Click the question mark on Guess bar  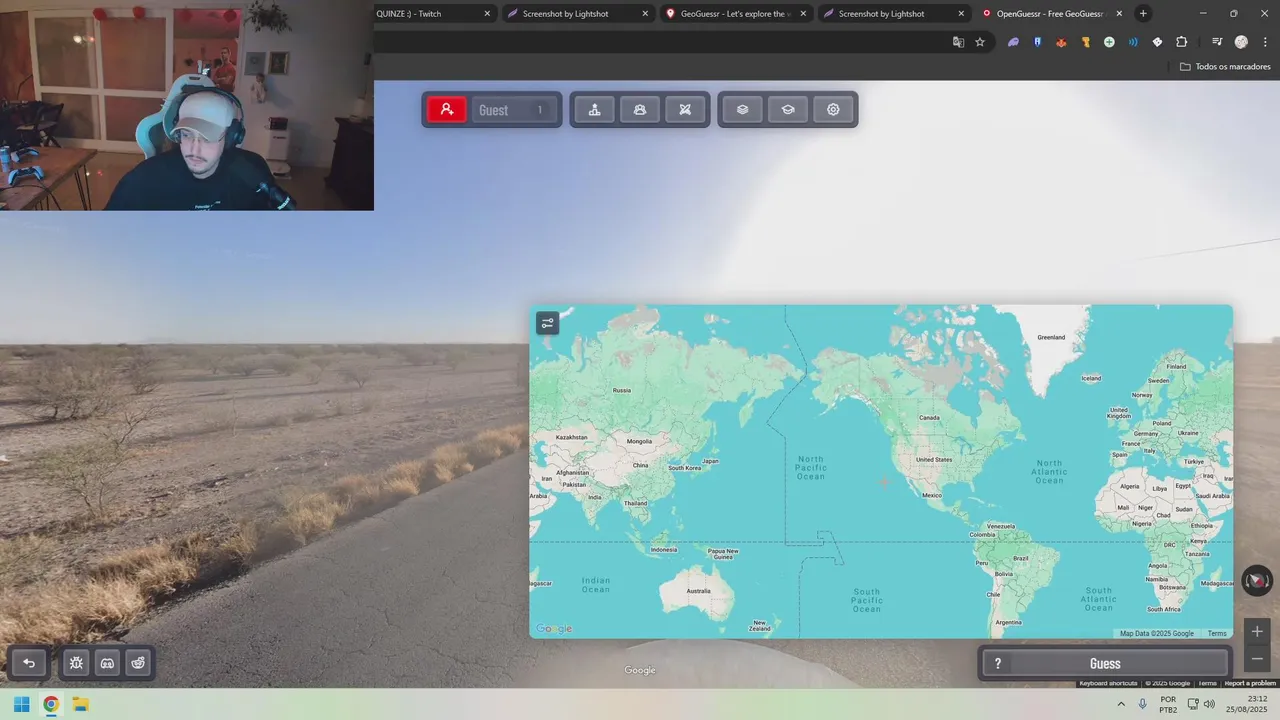click(997, 664)
